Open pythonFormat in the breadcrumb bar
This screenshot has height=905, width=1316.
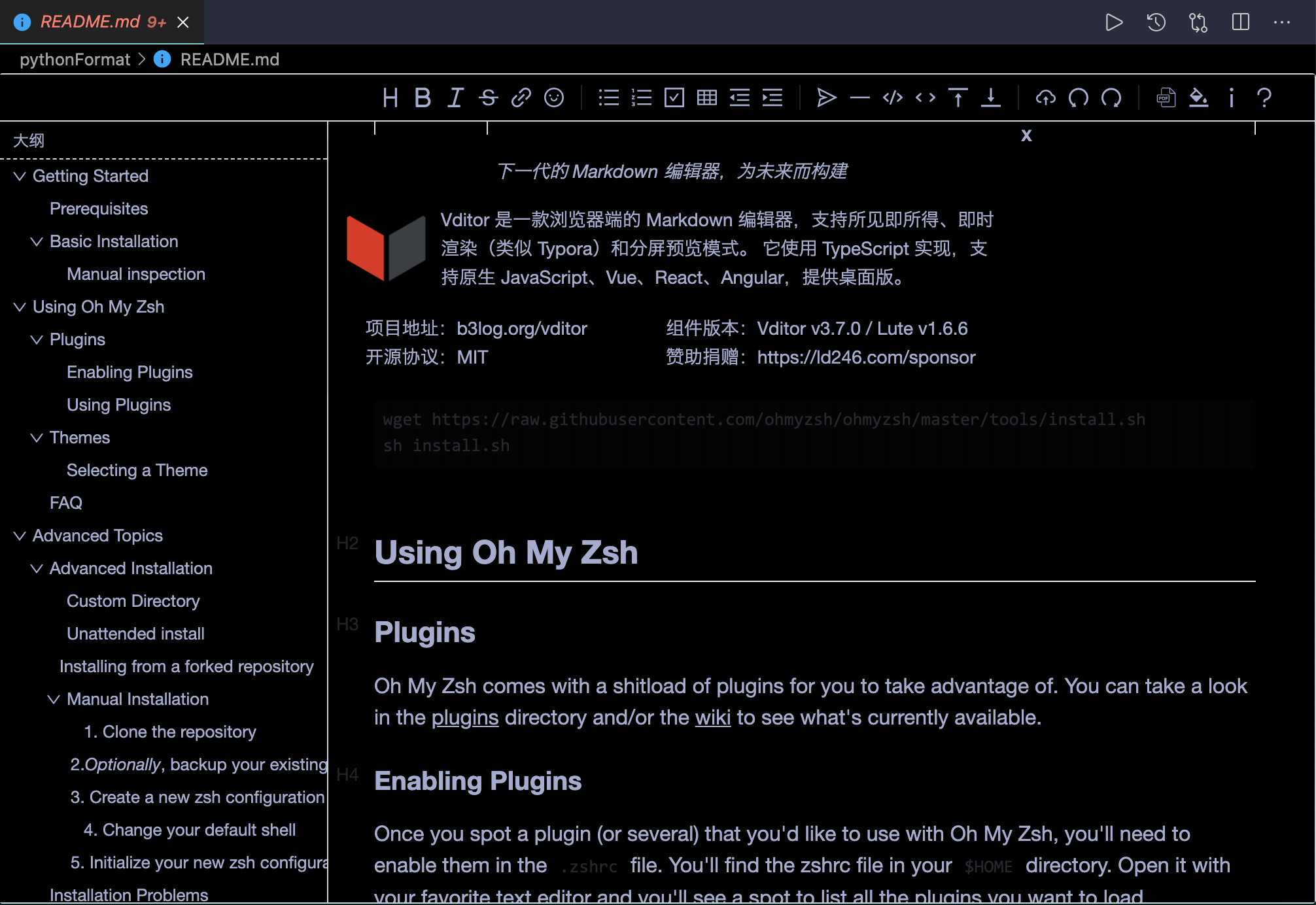point(75,59)
